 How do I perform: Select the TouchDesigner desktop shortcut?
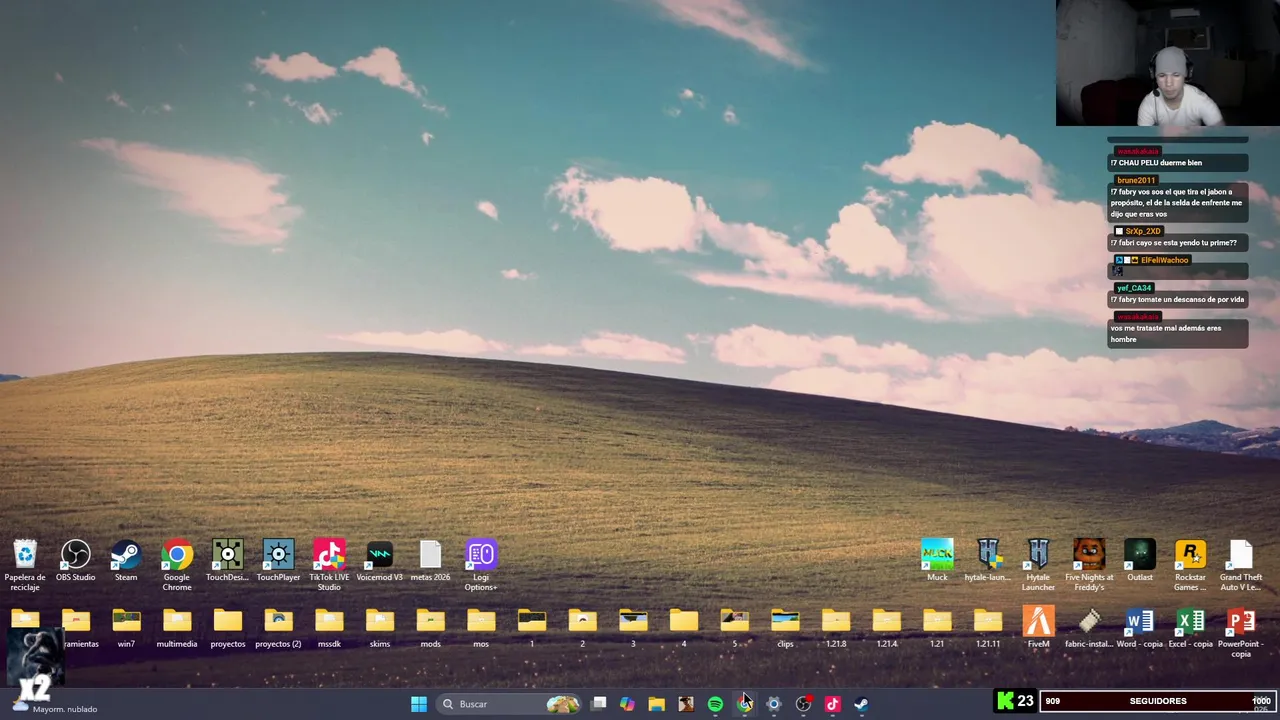pyautogui.click(x=228, y=561)
